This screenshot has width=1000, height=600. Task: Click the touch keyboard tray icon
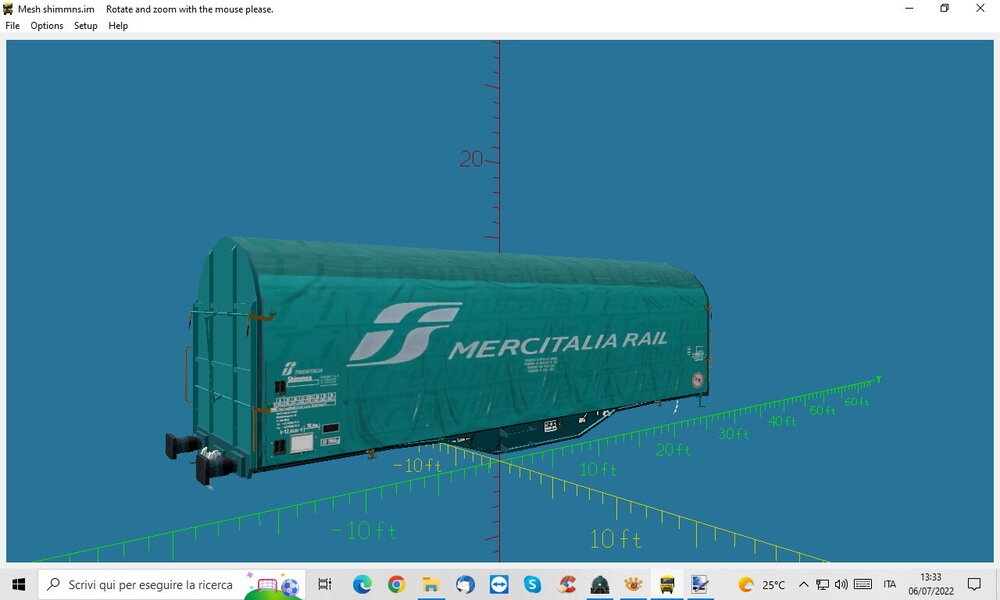tap(863, 584)
